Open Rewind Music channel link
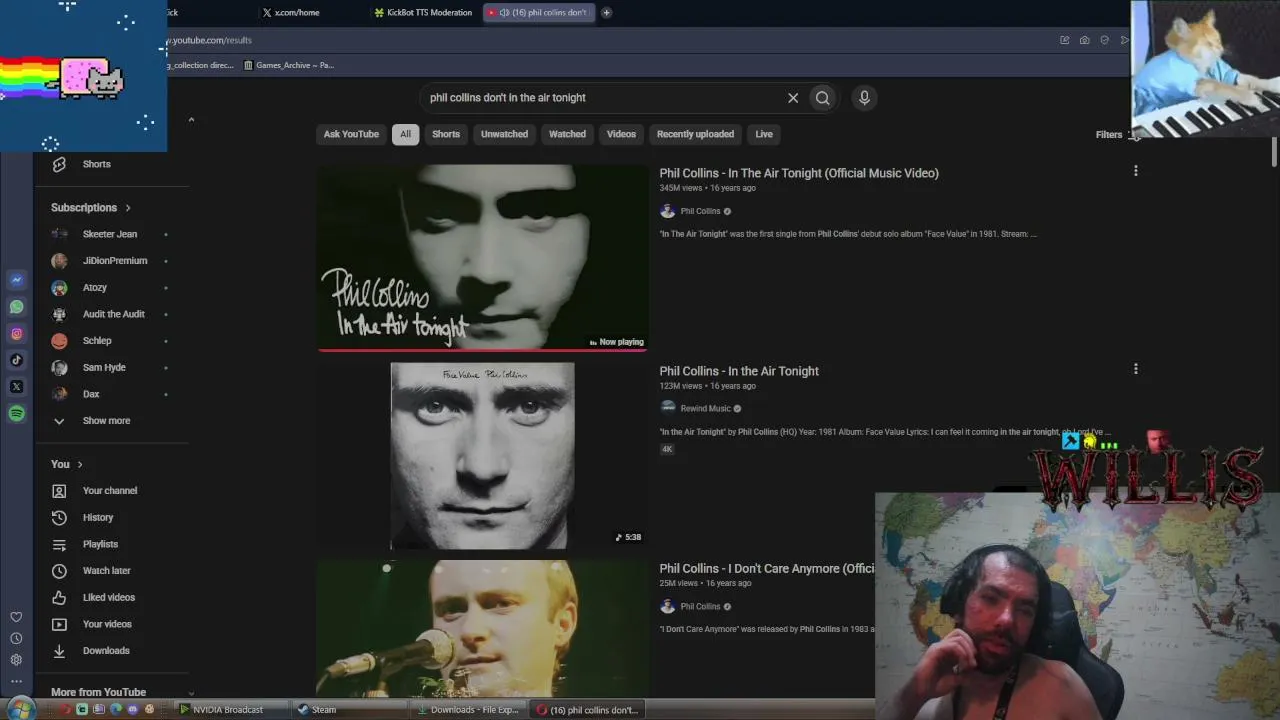Image resolution: width=1280 pixels, height=720 pixels. [705, 408]
